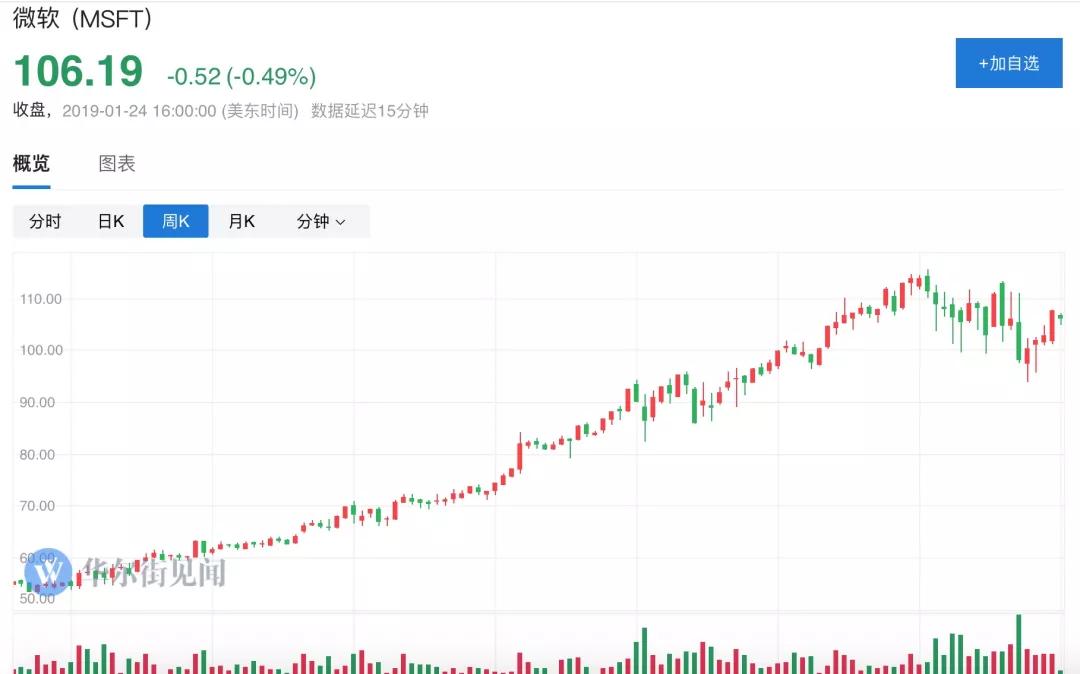Click the 数据延迟15分钟 delay notice

pyautogui.click(x=370, y=110)
